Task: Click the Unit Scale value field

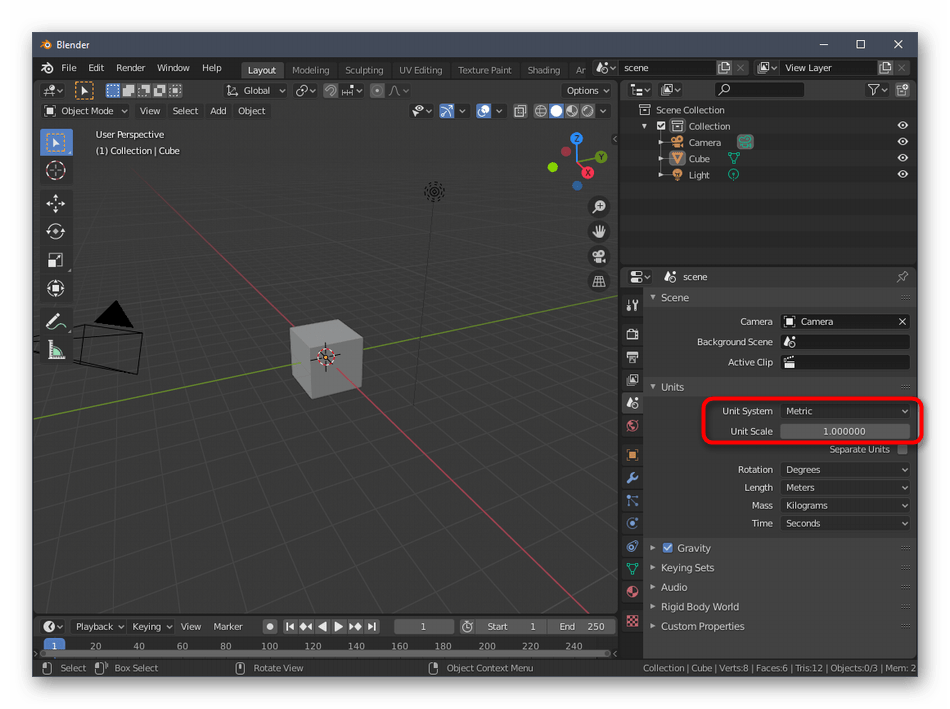Action: (x=845, y=431)
